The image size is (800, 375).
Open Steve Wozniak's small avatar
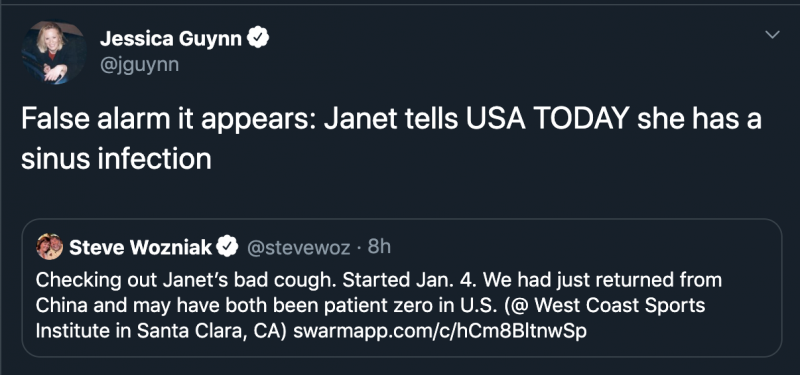pos(49,247)
